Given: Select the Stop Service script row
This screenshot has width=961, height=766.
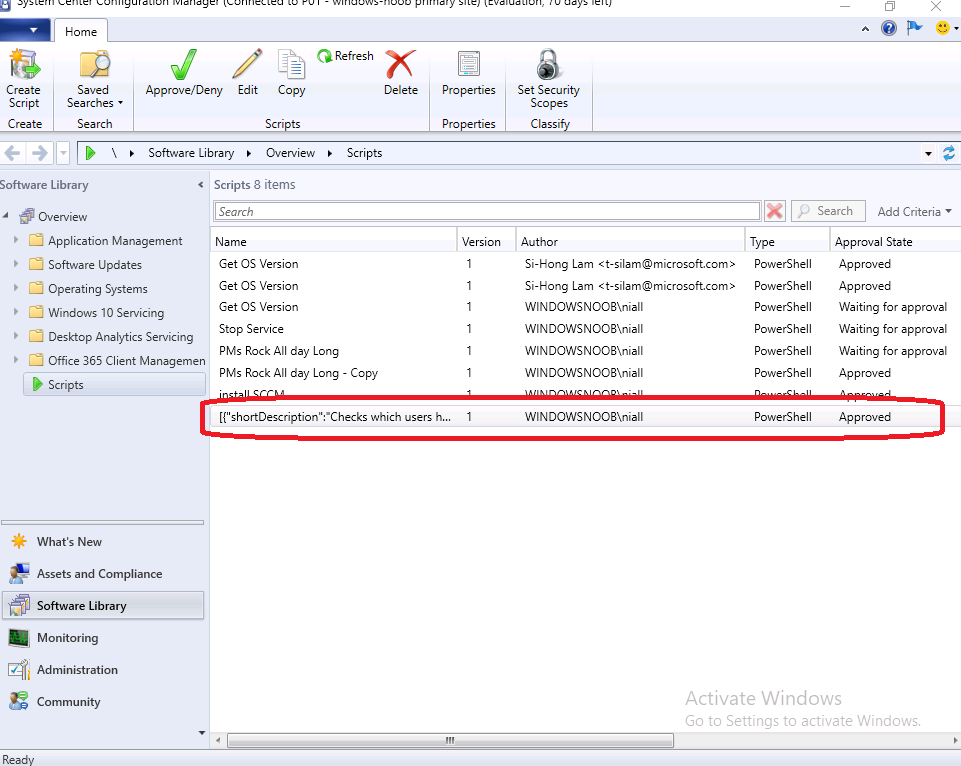Looking at the screenshot, I should [585, 329].
